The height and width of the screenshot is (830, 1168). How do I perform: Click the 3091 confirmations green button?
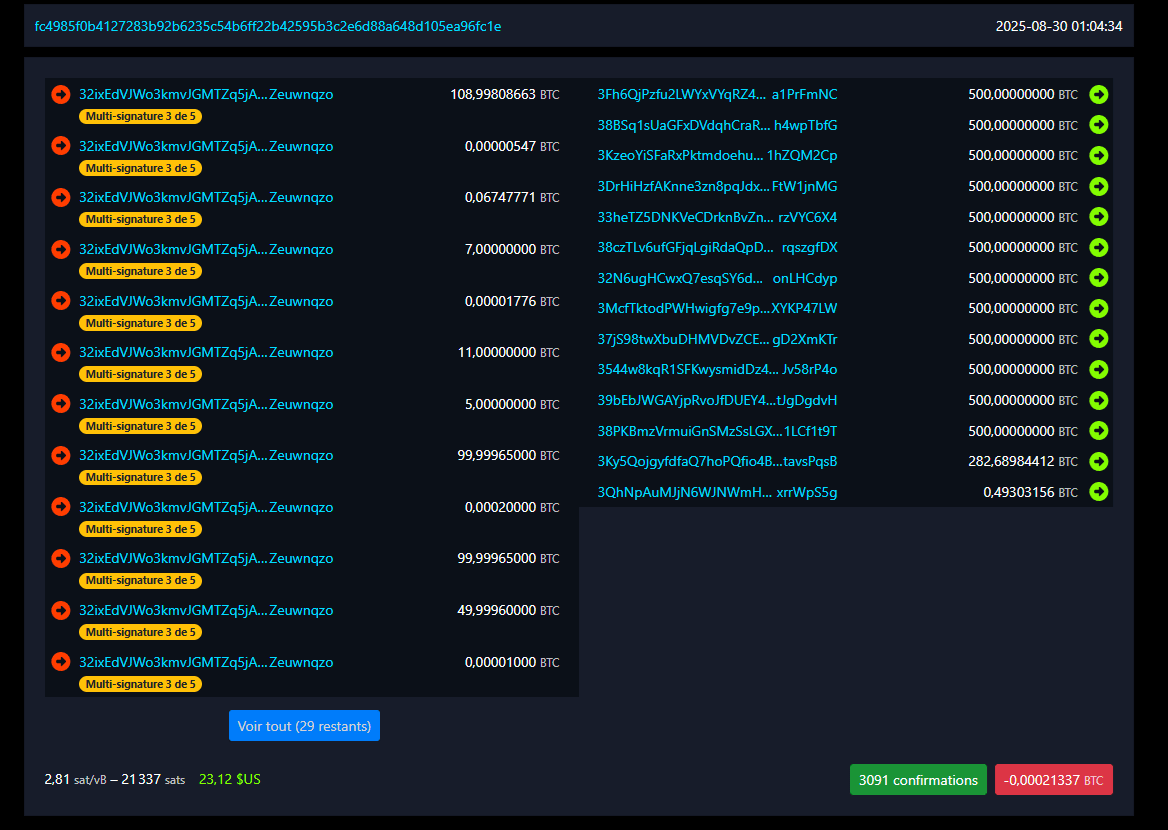tap(918, 780)
